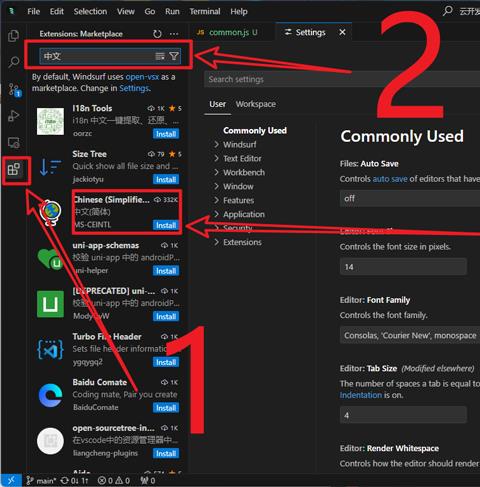
Task: Open the open-vsx marketplace link
Action: pos(142,77)
